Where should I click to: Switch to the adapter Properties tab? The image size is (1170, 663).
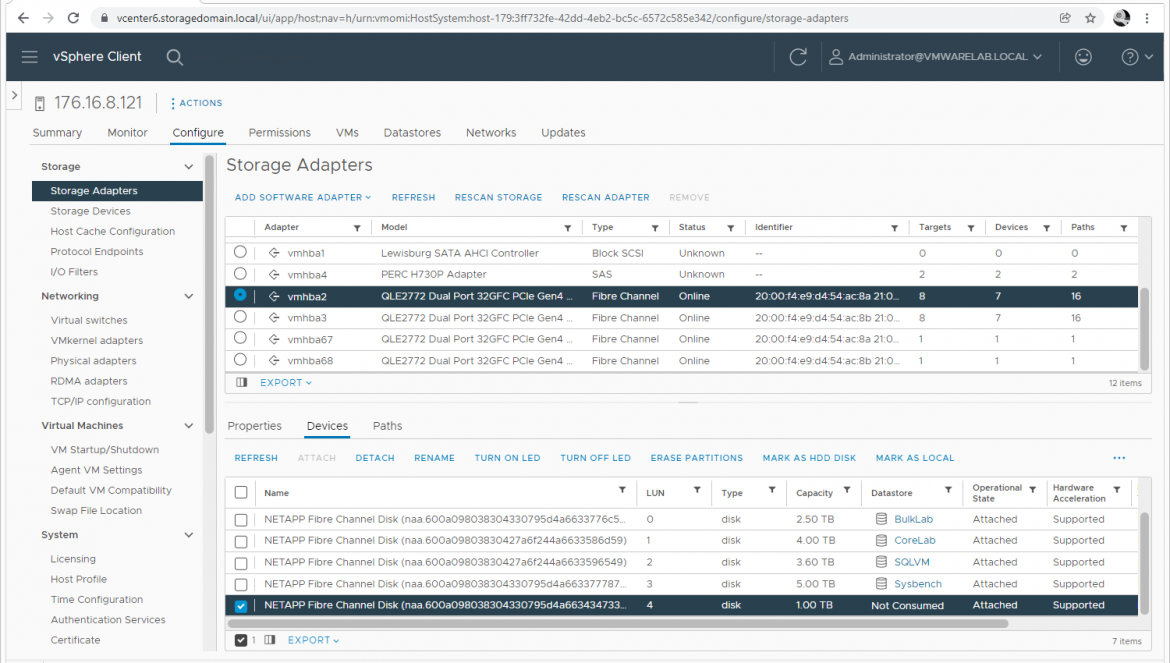click(x=254, y=426)
